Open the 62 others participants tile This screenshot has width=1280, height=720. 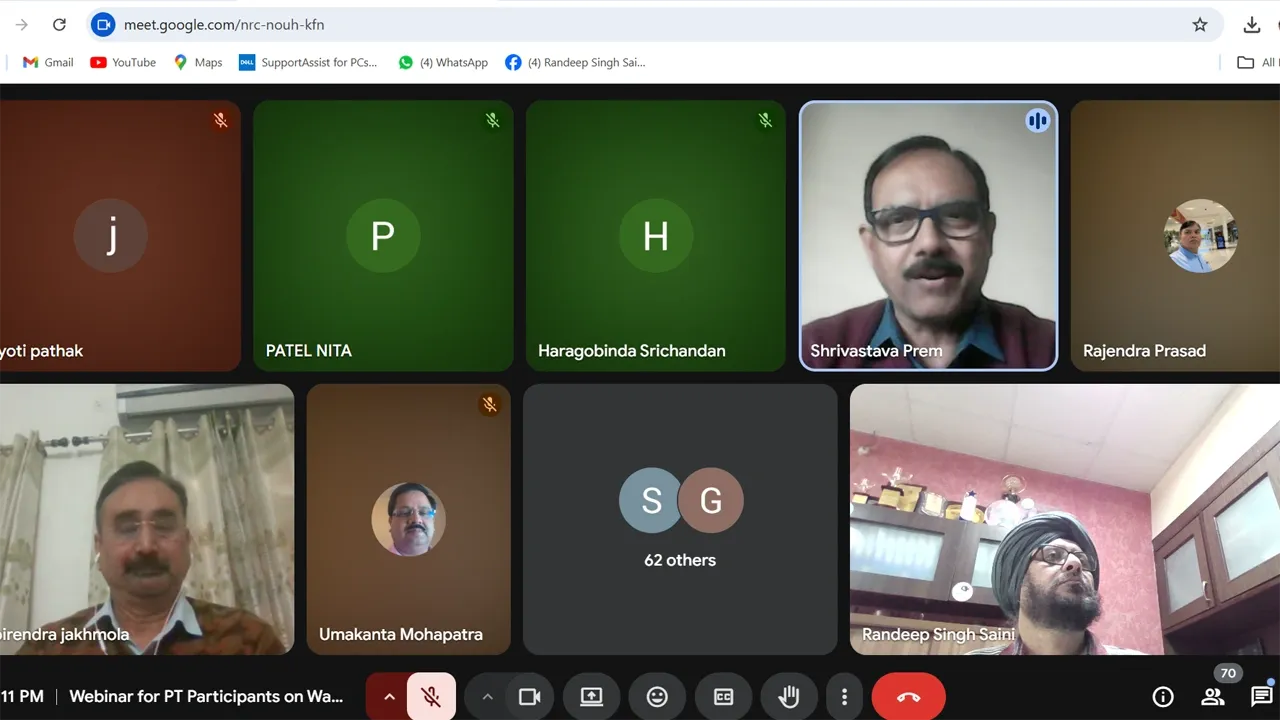pyautogui.click(x=680, y=519)
